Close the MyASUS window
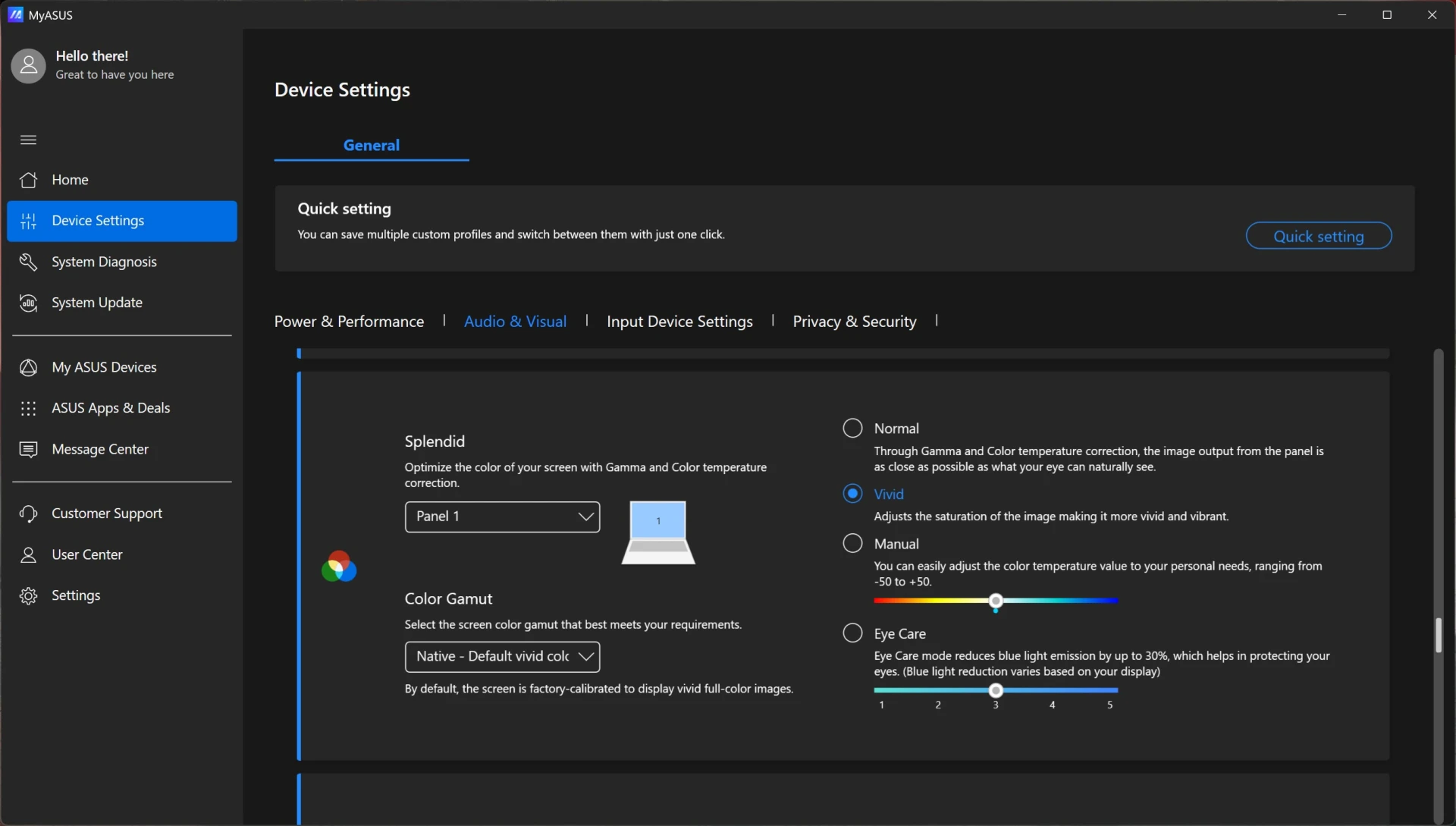Viewport: 1456px width, 826px height. (1432, 14)
